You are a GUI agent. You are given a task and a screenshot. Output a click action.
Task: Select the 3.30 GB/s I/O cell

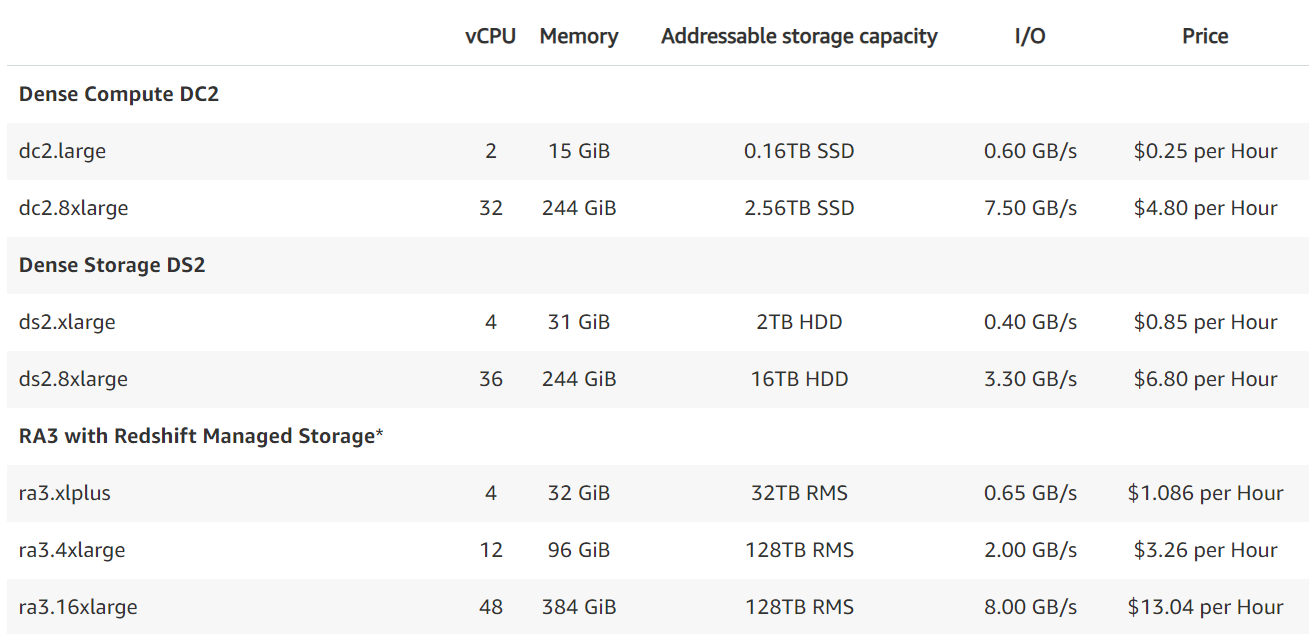[x=1030, y=380]
